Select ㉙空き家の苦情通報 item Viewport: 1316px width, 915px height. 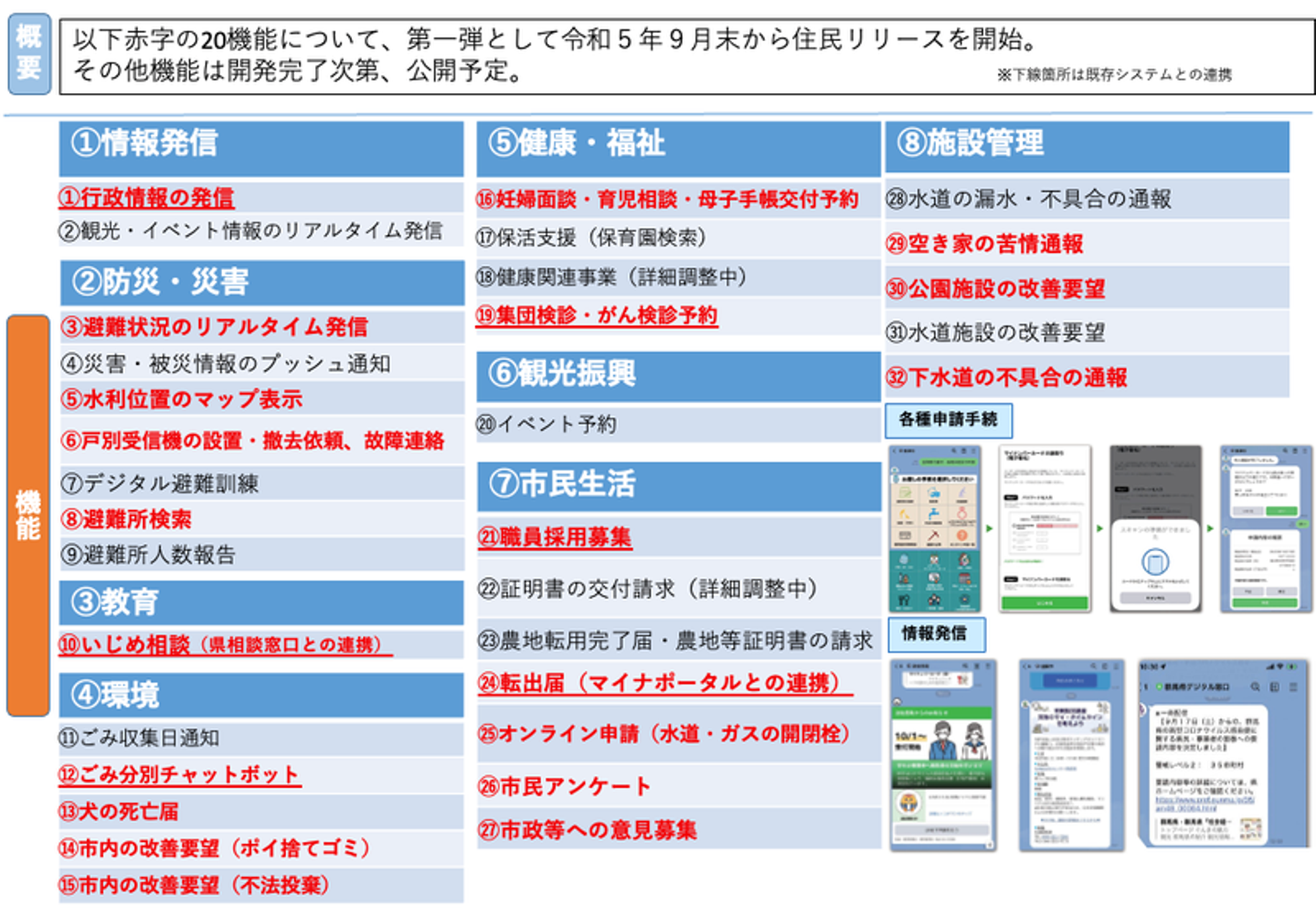pos(984,244)
